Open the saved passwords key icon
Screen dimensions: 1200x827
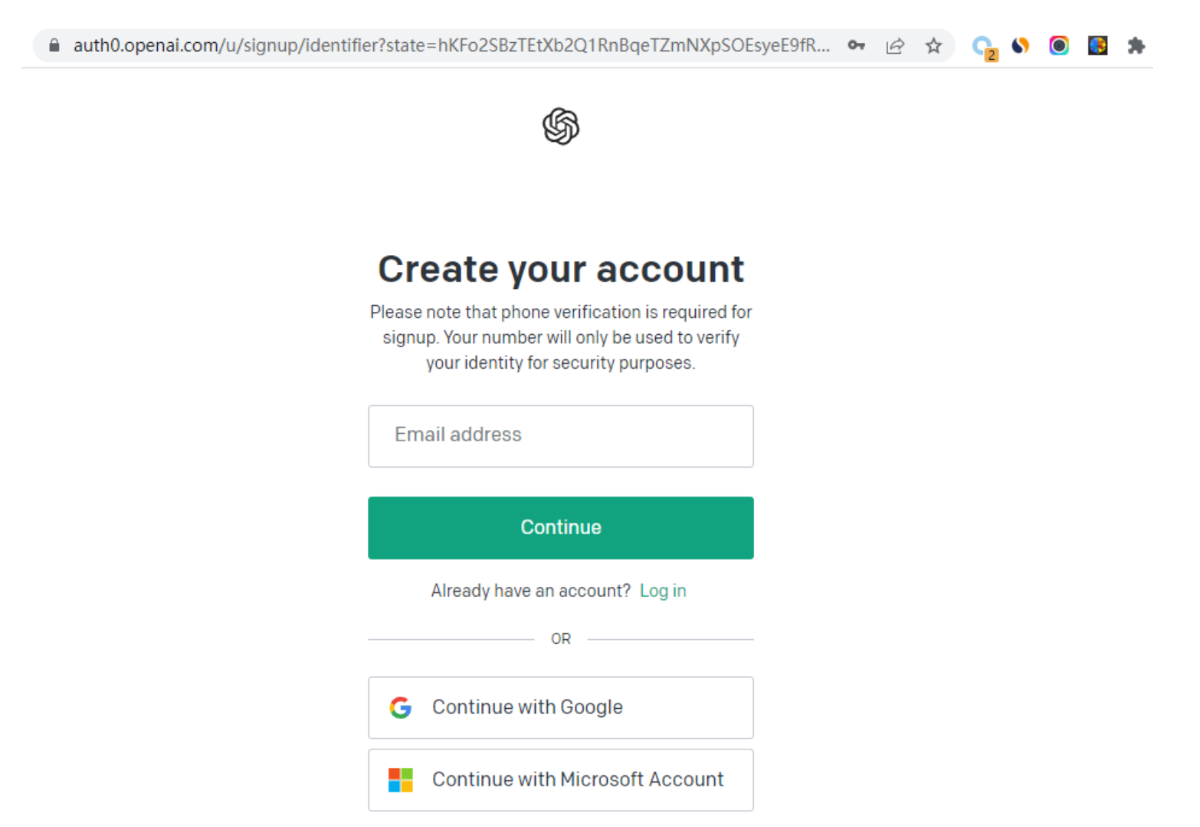[x=856, y=46]
